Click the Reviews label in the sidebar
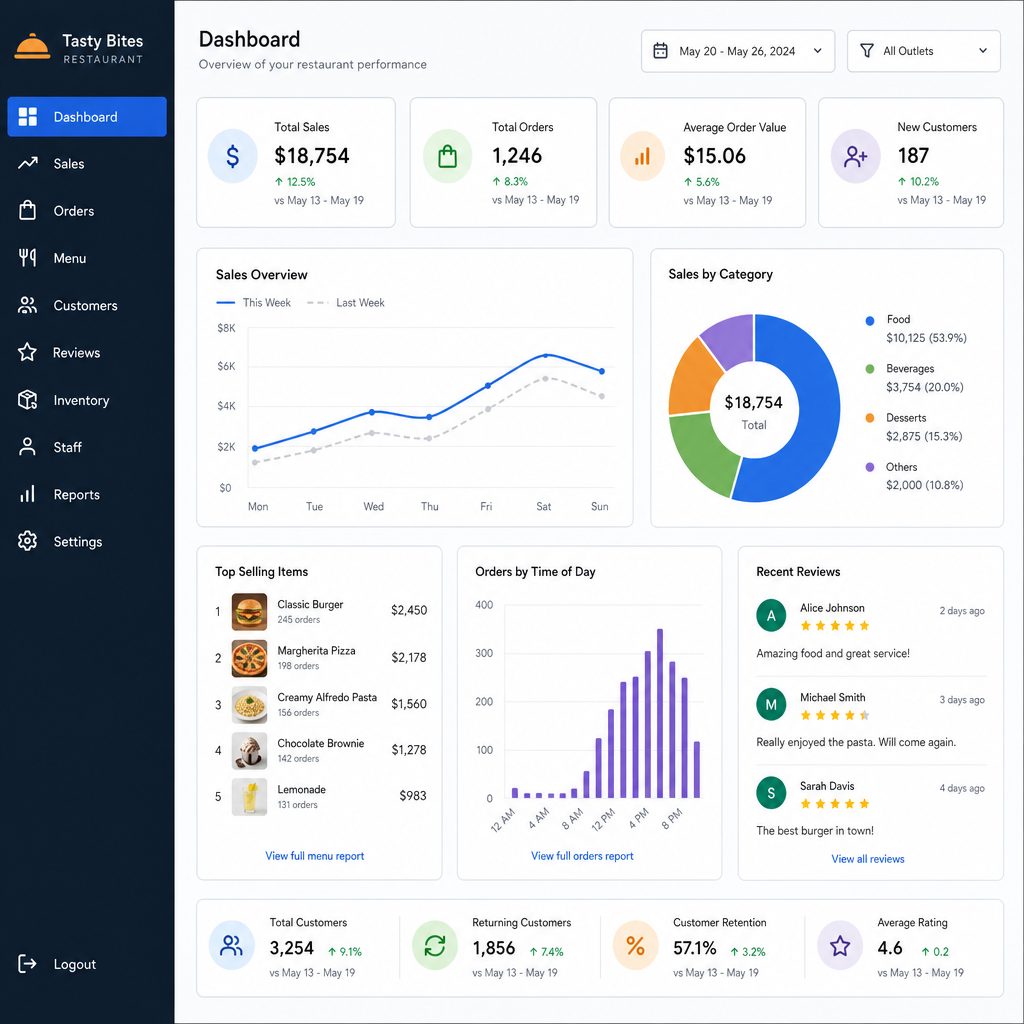1024x1024 pixels. coord(76,353)
